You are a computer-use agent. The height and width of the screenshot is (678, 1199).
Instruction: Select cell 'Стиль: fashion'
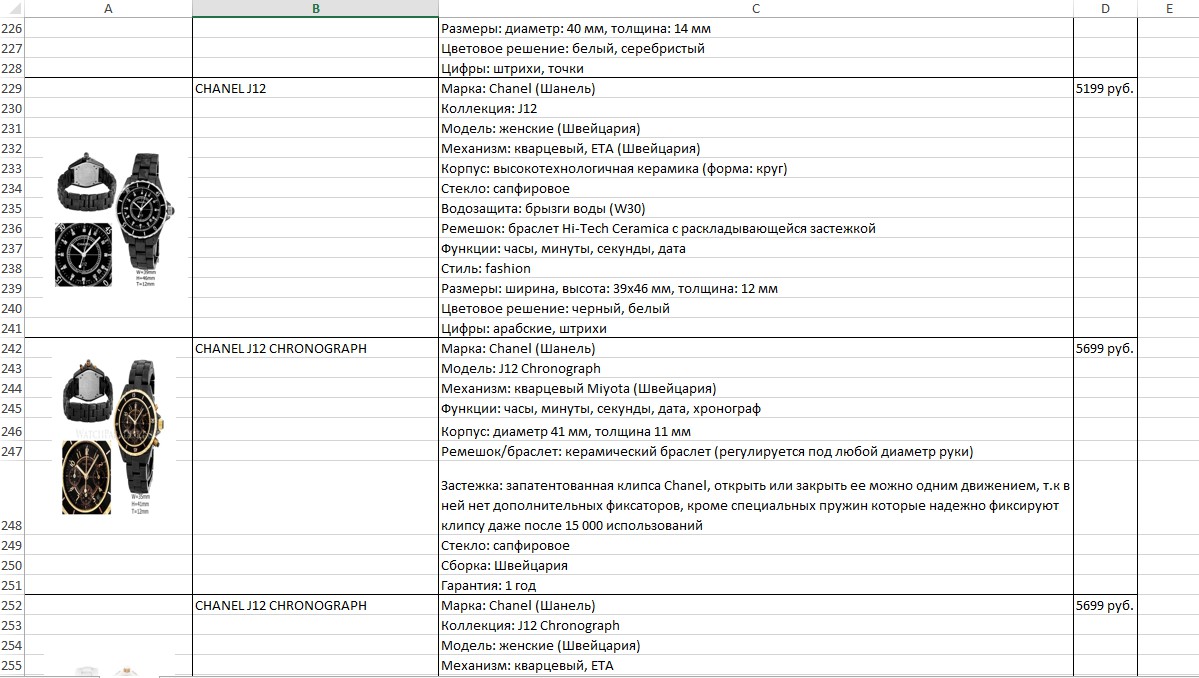[755, 268]
